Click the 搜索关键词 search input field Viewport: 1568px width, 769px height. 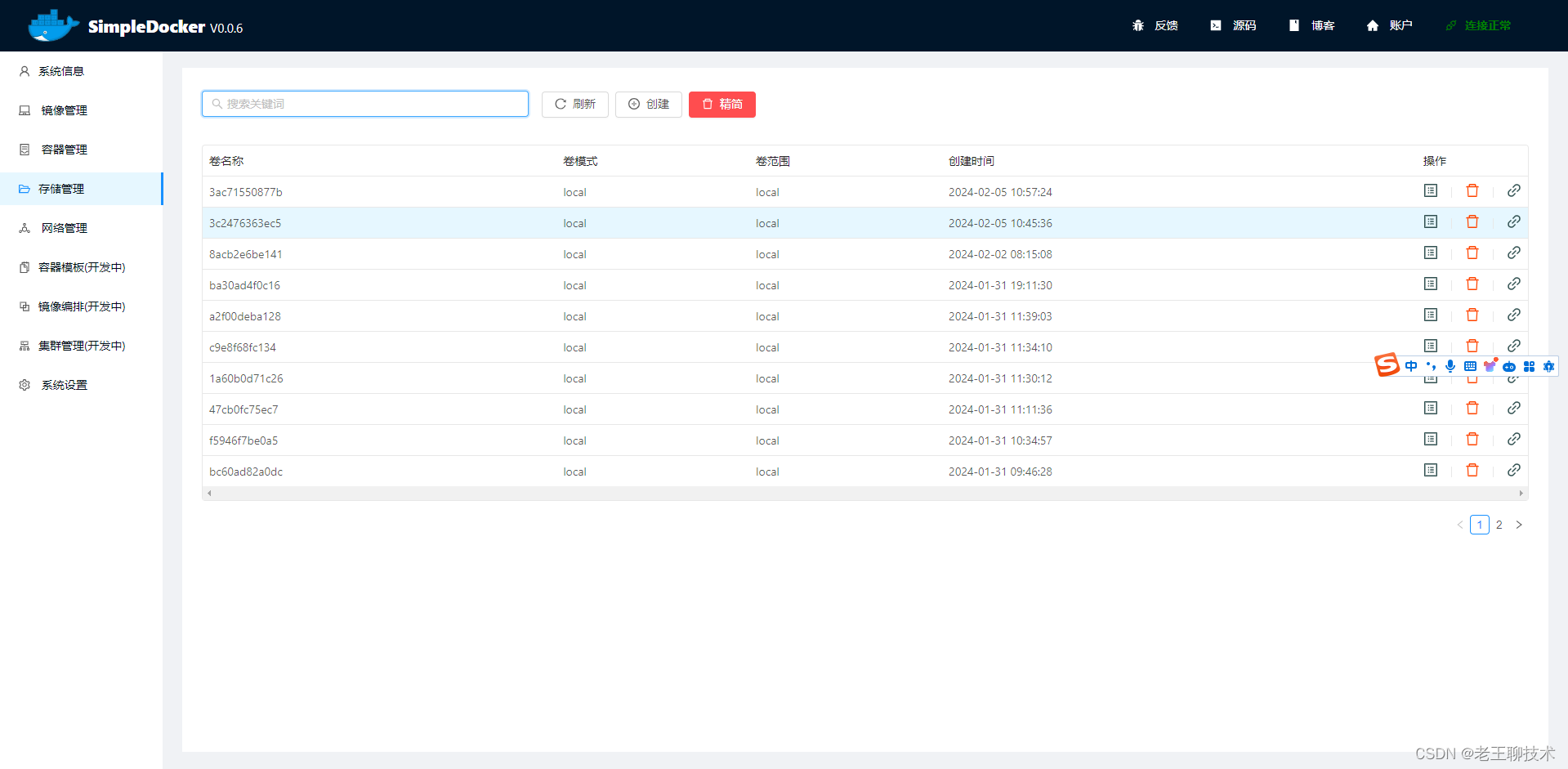pos(364,104)
